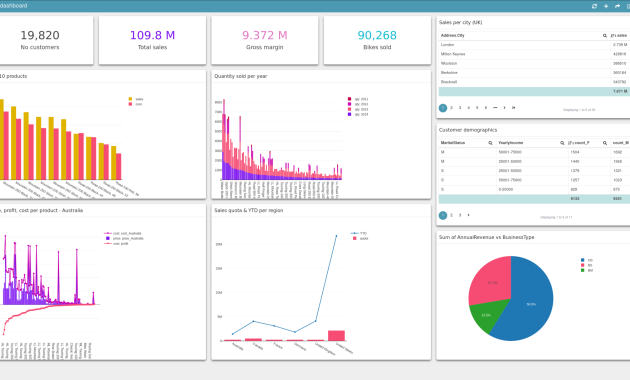The image size is (630, 380).
Task: Search the YearlyIncome column via magnifier icon
Action: pos(562,143)
